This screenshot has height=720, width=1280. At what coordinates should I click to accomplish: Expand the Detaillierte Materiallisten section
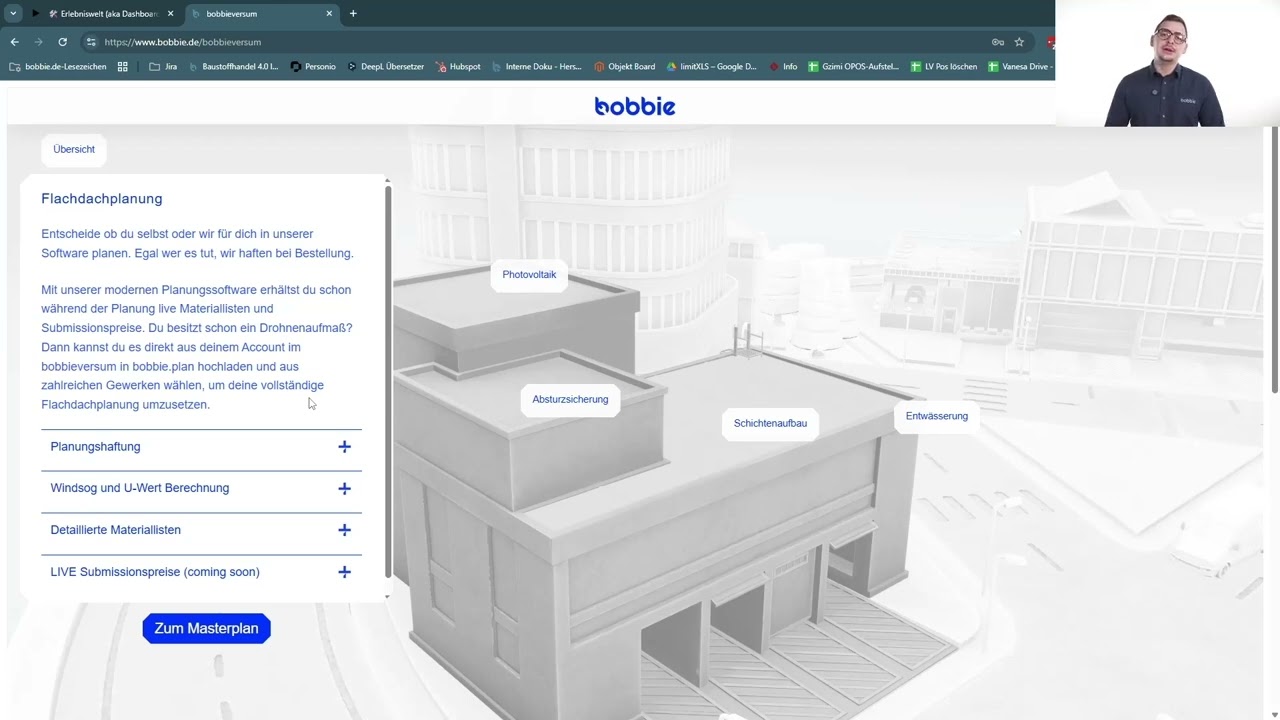pyautogui.click(x=201, y=530)
